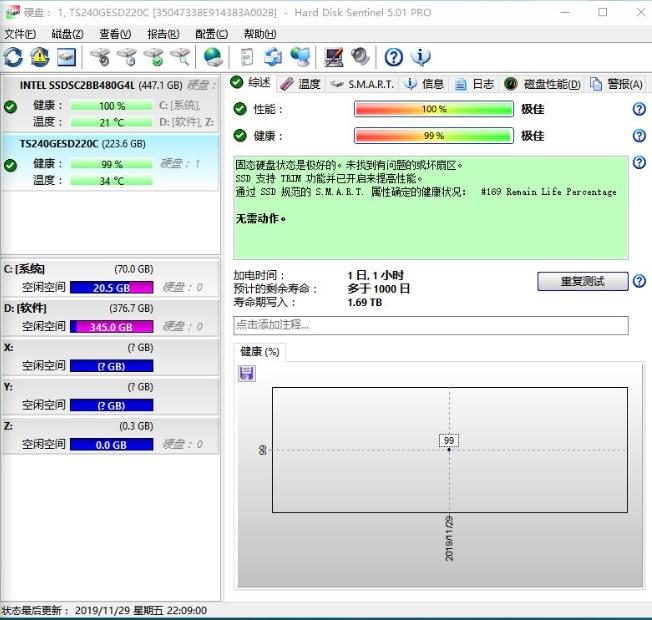Click the '多于 1000 日' remaining life value
Image resolution: width=652 pixels, height=620 pixels.
[378, 289]
